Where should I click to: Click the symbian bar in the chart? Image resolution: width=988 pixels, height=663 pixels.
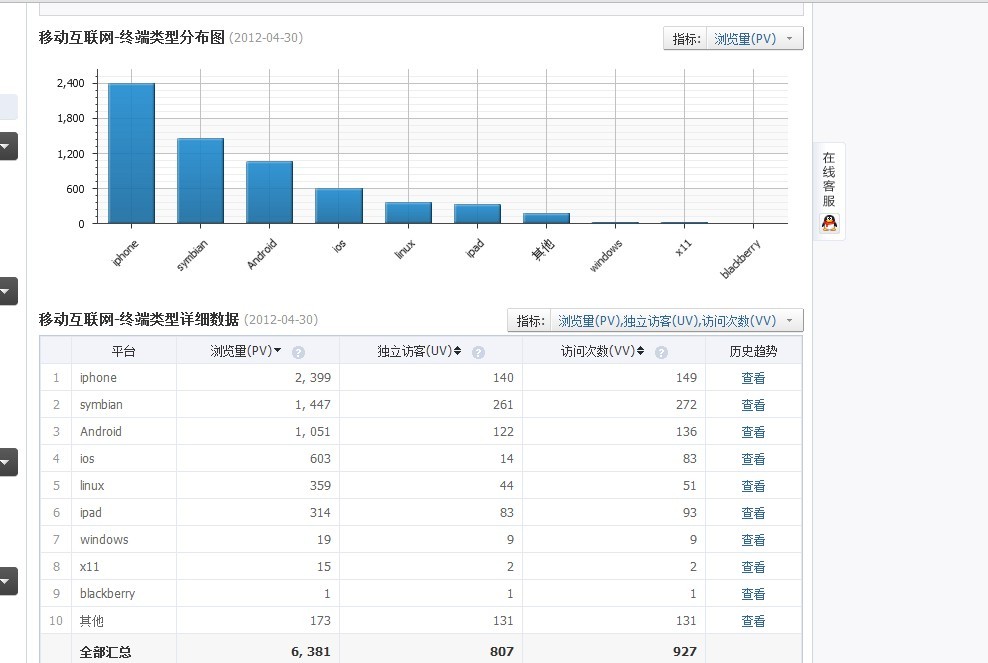click(200, 181)
